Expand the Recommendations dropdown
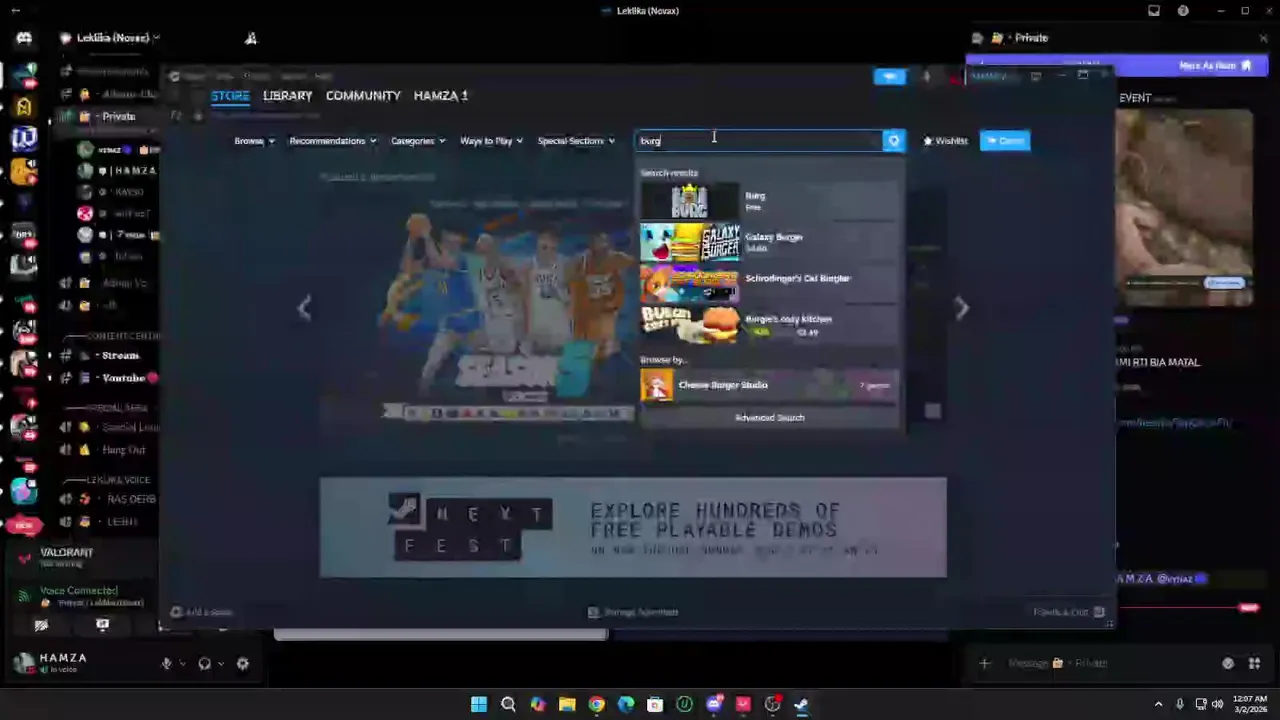Screen dimensions: 1280x720 click(x=332, y=141)
